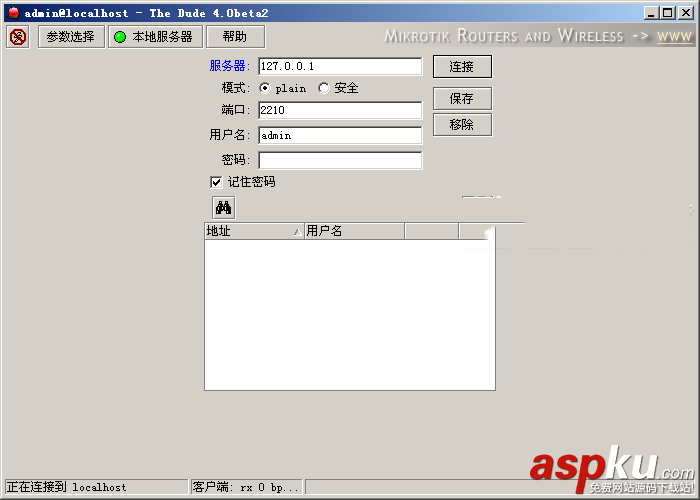700x500 pixels.
Task: Minimize the Dude window
Action: (651, 13)
